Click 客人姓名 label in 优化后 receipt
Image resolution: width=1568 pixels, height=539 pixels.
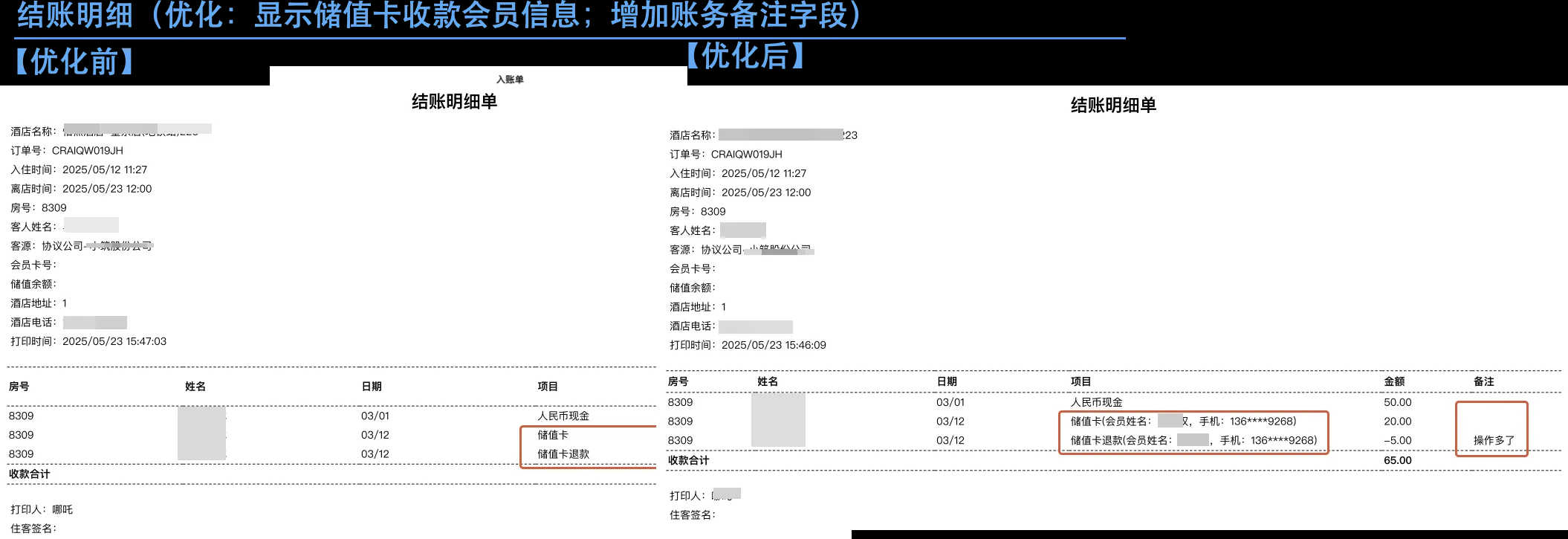[693, 230]
